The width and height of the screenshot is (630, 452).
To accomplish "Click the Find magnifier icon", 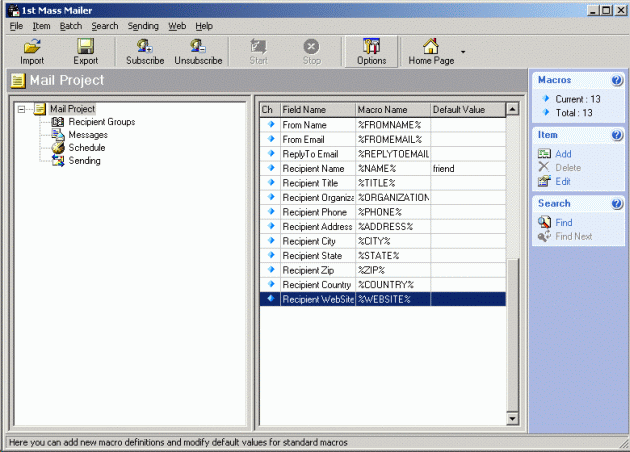I will pyautogui.click(x=544, y=222).
